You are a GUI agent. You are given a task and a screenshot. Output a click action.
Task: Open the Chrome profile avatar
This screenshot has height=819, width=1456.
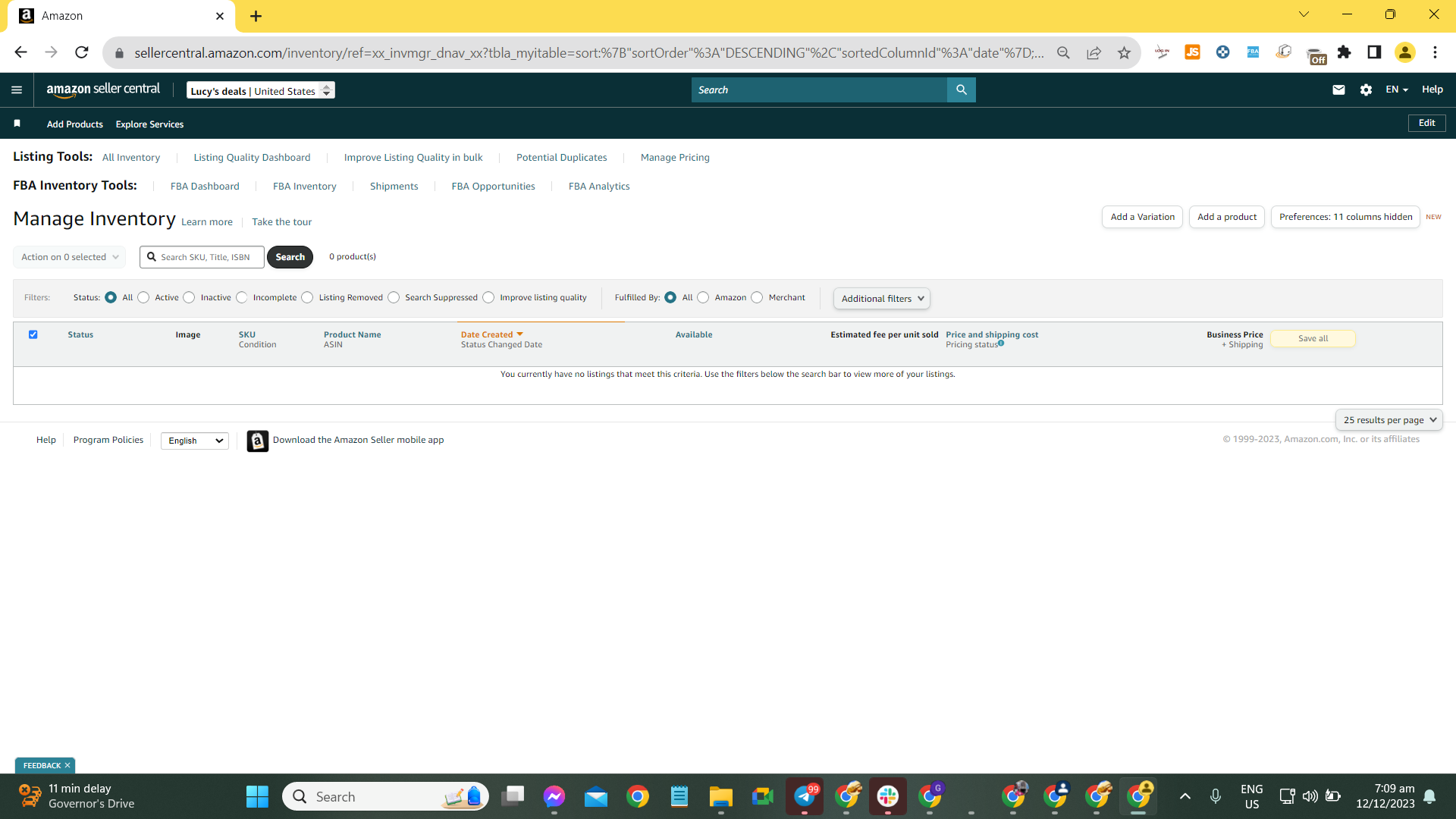pyautogui.click(x=1405, y=52)
